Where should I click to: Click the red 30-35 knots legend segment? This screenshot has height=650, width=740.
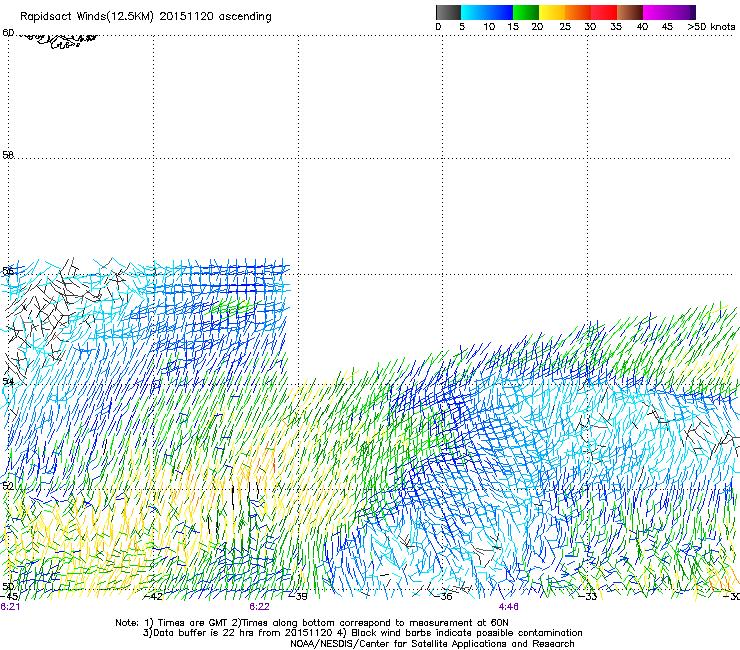coord(604,12)
